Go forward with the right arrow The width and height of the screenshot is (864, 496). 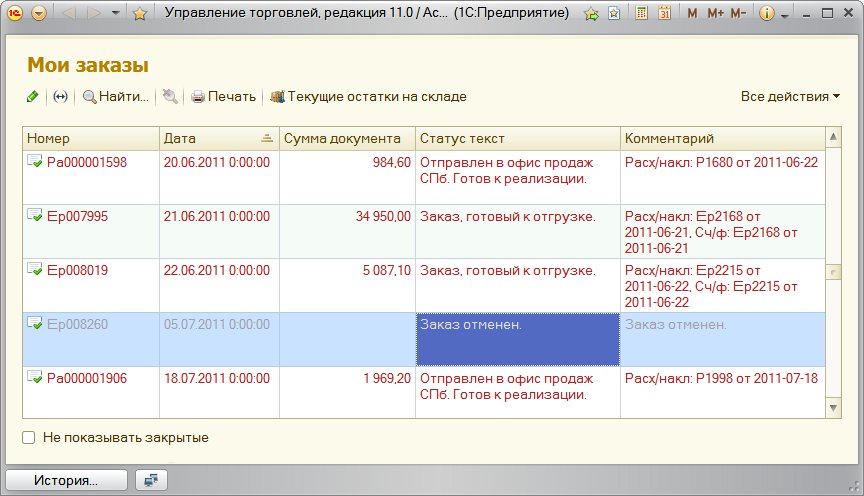(x=94, y=13)
